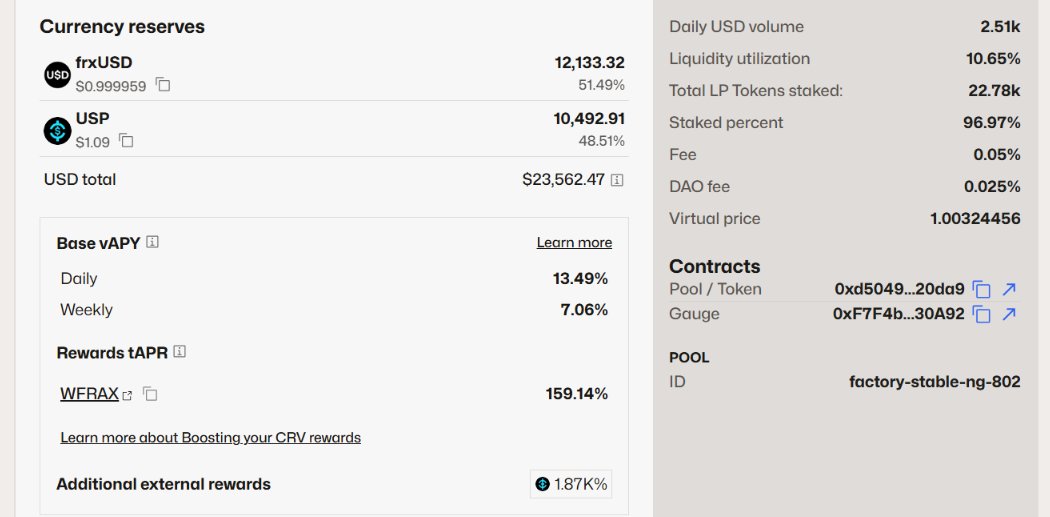The width and height of the screenshot is (1050, 517).
Task: Click the 159.14% WFRAX reward rate
Action: point(577,394)
